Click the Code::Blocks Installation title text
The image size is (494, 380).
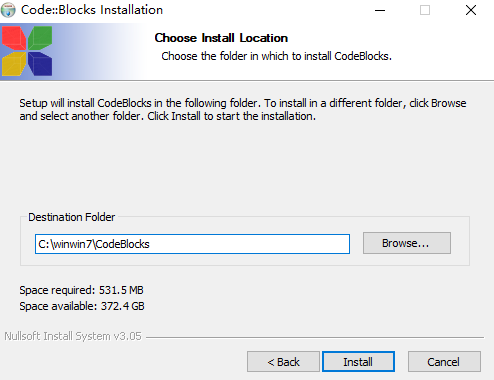(x=92, y=10)
